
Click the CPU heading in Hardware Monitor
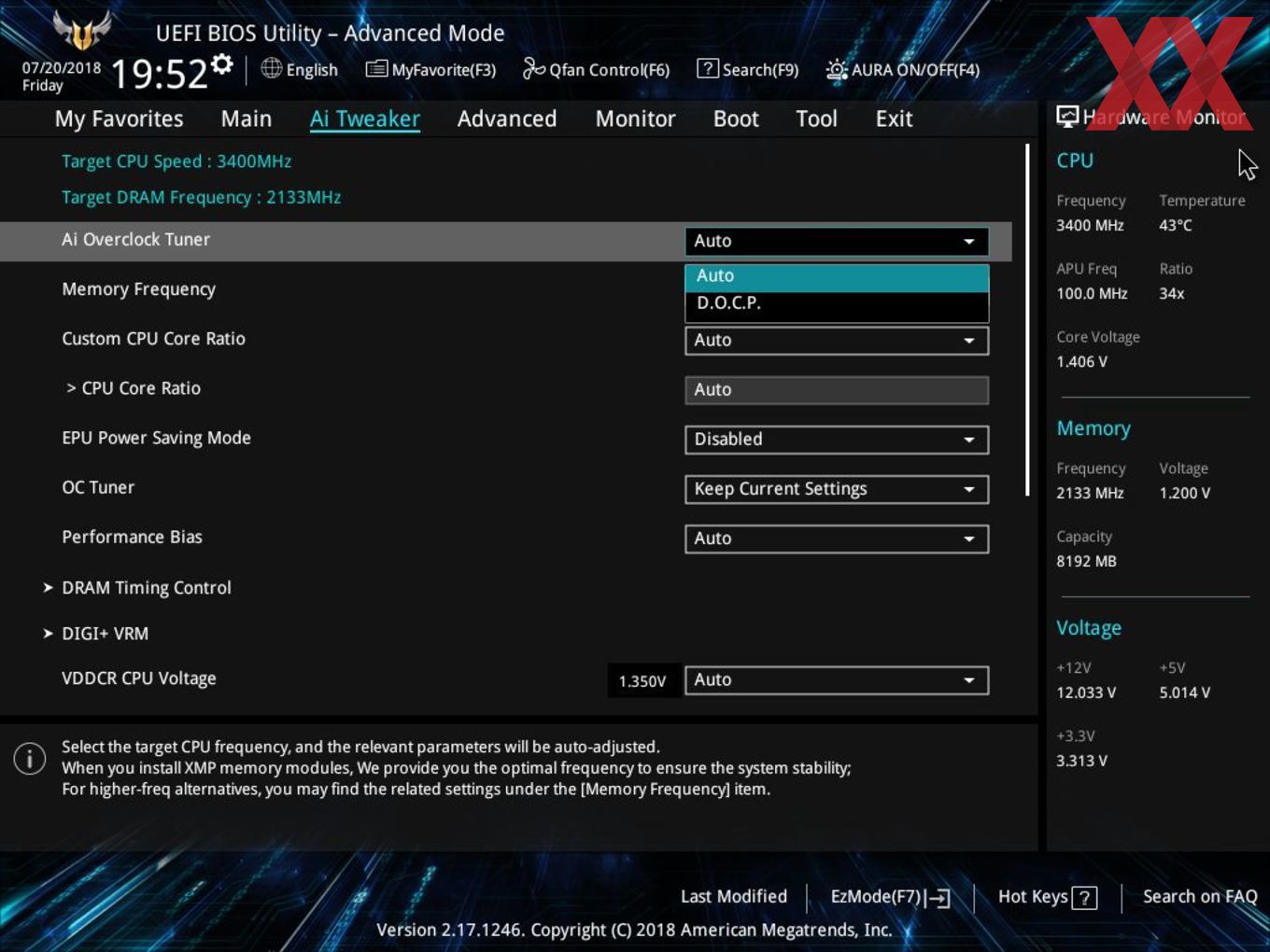tap(1075, 161)
